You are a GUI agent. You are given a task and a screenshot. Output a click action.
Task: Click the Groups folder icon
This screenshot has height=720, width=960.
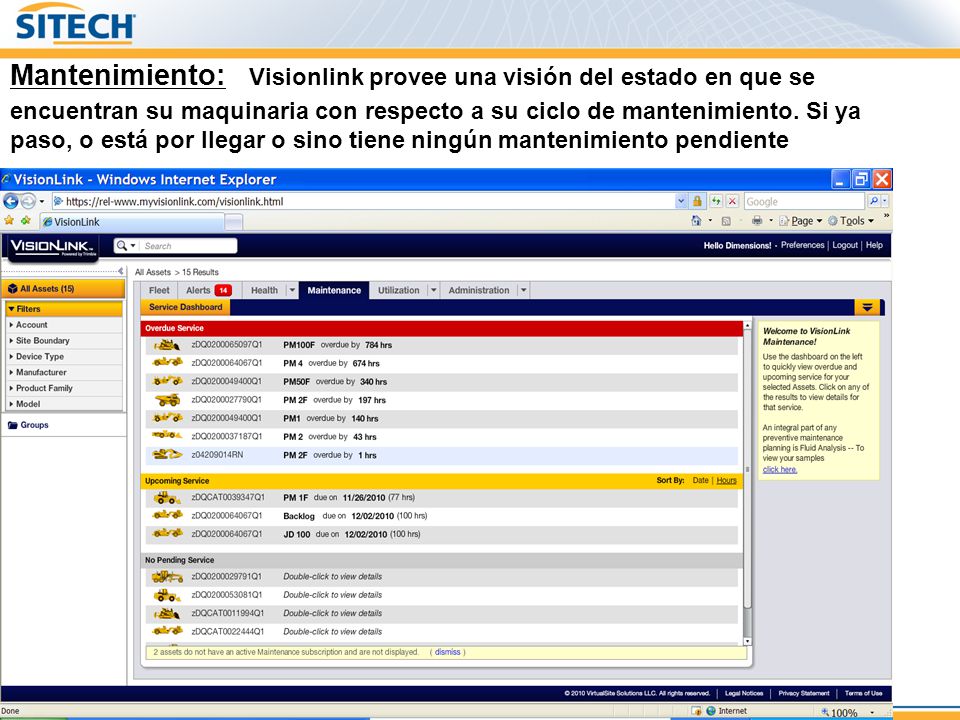pyautogui.click(x=12, y=425)
